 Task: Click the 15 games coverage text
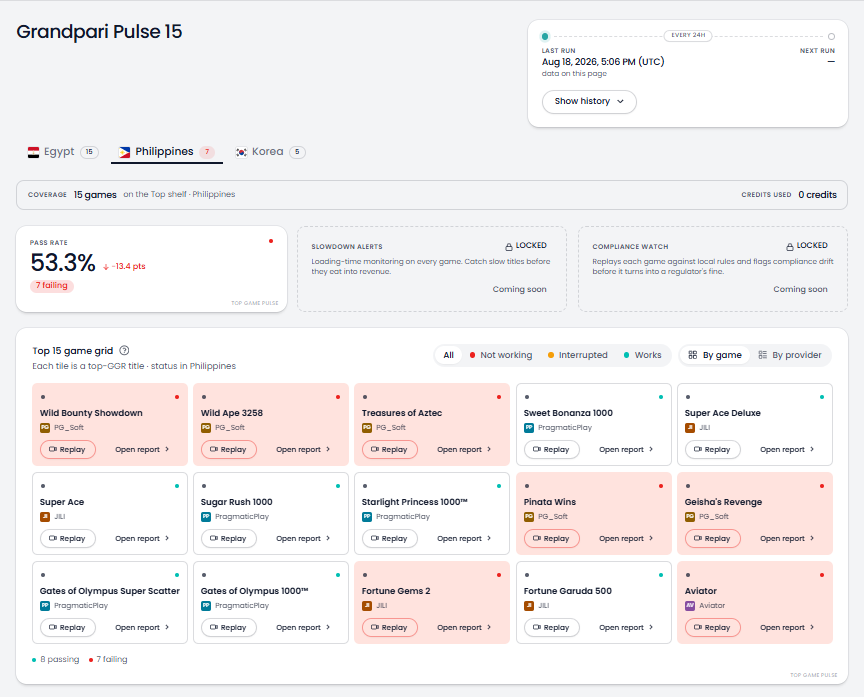click(x=95, y=195)
